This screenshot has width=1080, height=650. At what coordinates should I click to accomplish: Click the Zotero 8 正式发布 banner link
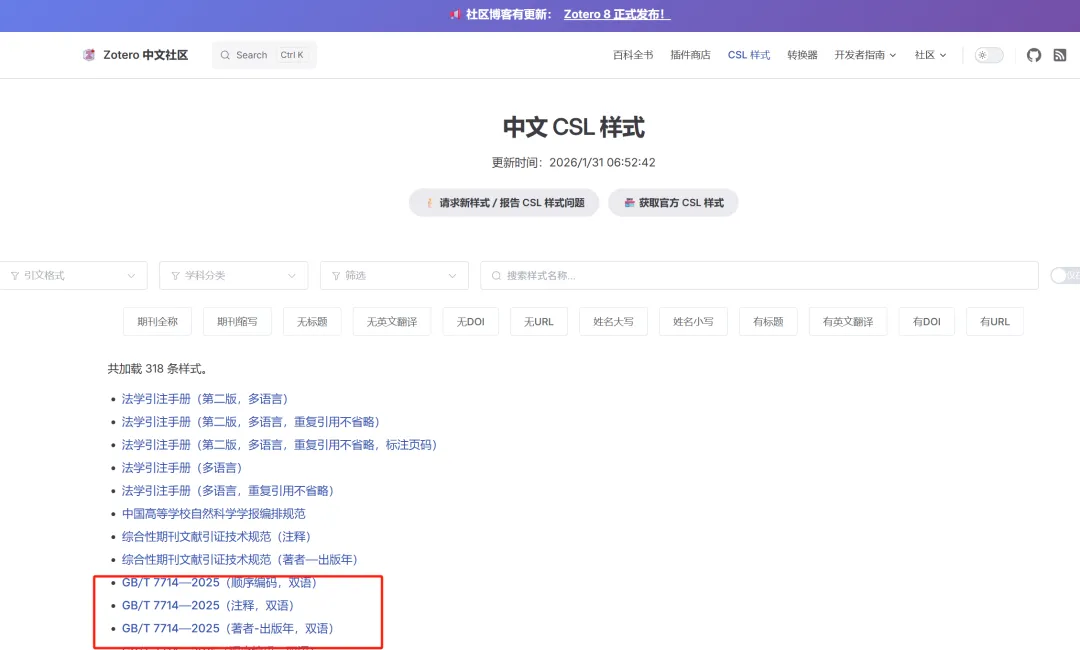click(x=616, y=14)
